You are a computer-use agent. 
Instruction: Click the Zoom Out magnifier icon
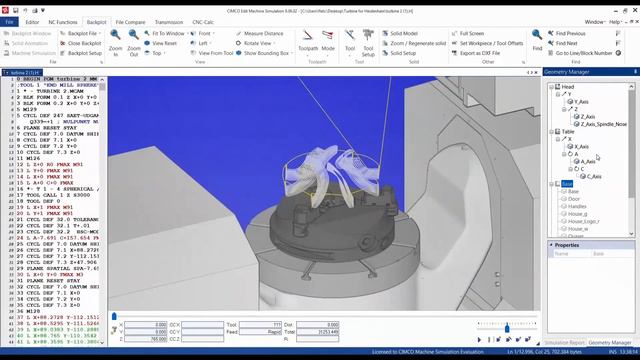point(133,36)
